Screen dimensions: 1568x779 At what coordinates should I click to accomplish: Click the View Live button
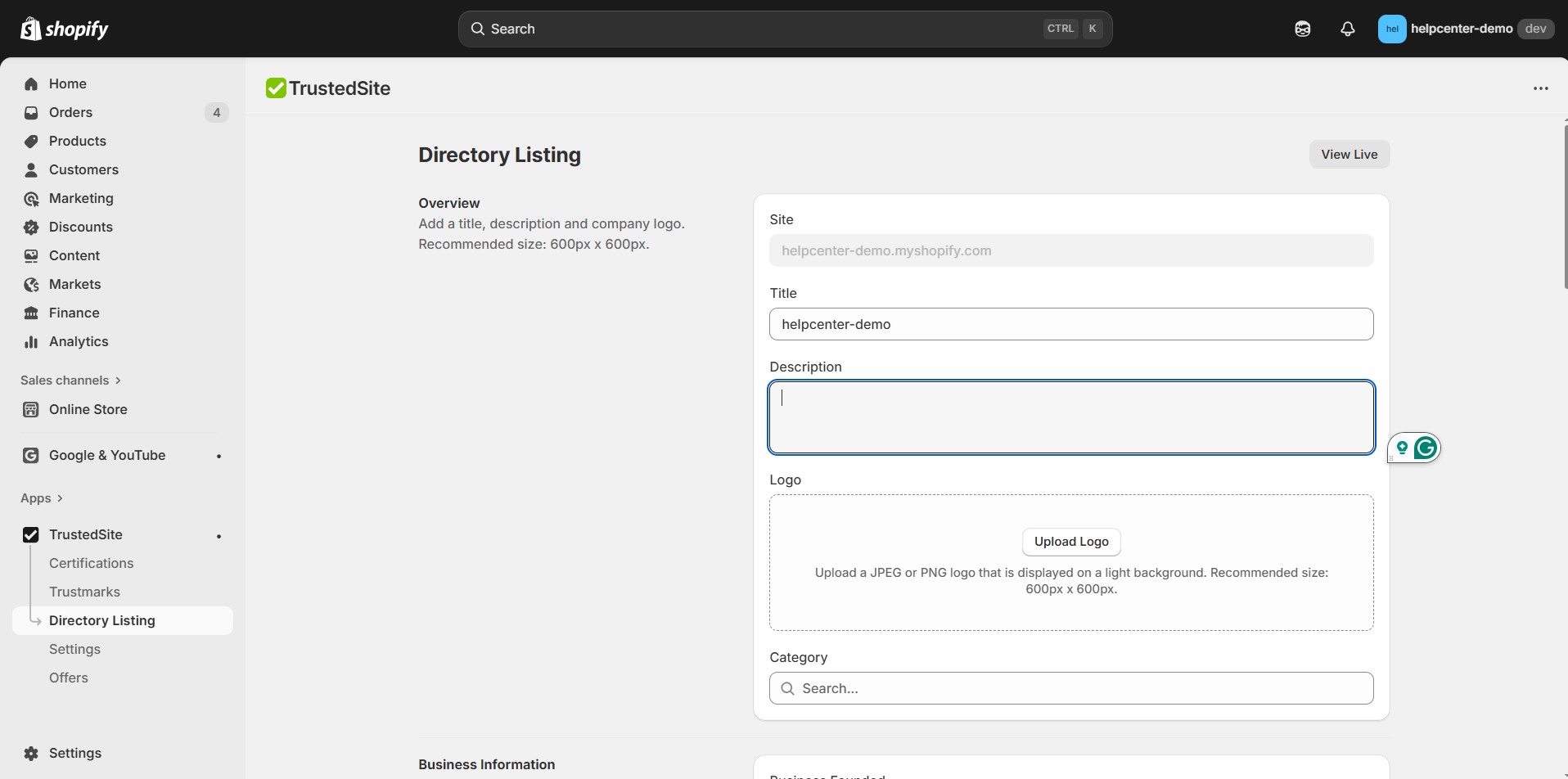(1348, 154)
